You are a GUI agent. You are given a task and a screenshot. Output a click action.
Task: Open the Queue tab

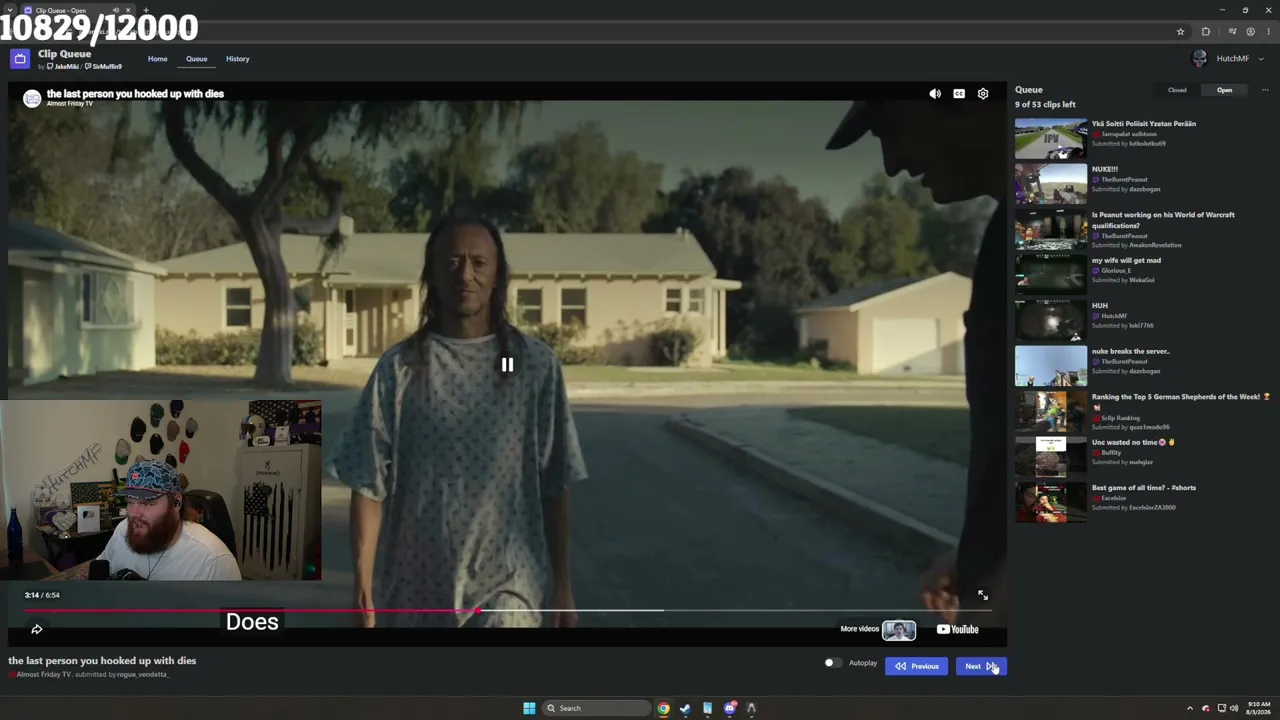(196, 59)
